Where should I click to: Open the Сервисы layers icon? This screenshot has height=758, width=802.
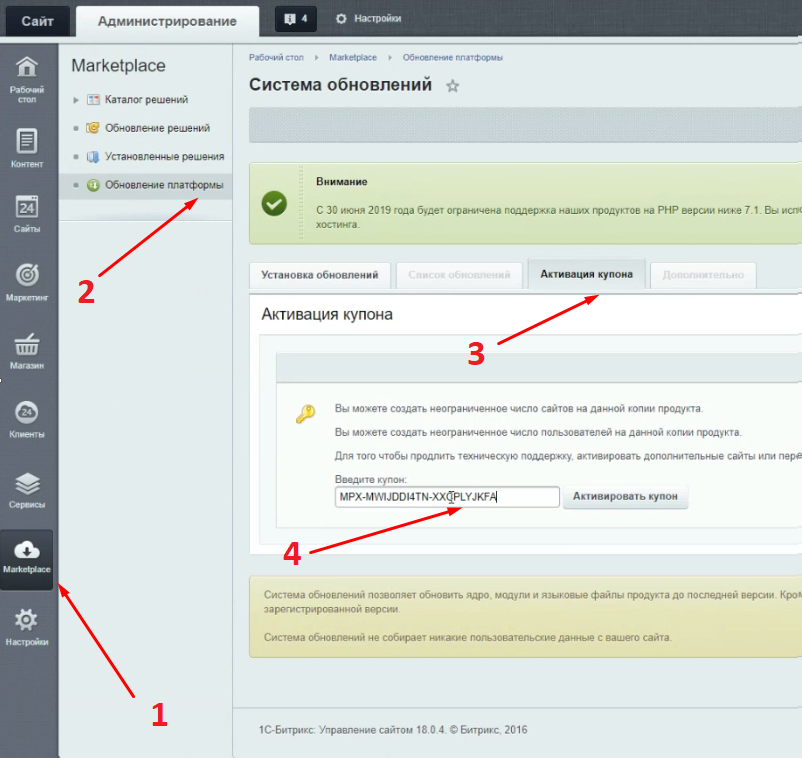point(27,483)
